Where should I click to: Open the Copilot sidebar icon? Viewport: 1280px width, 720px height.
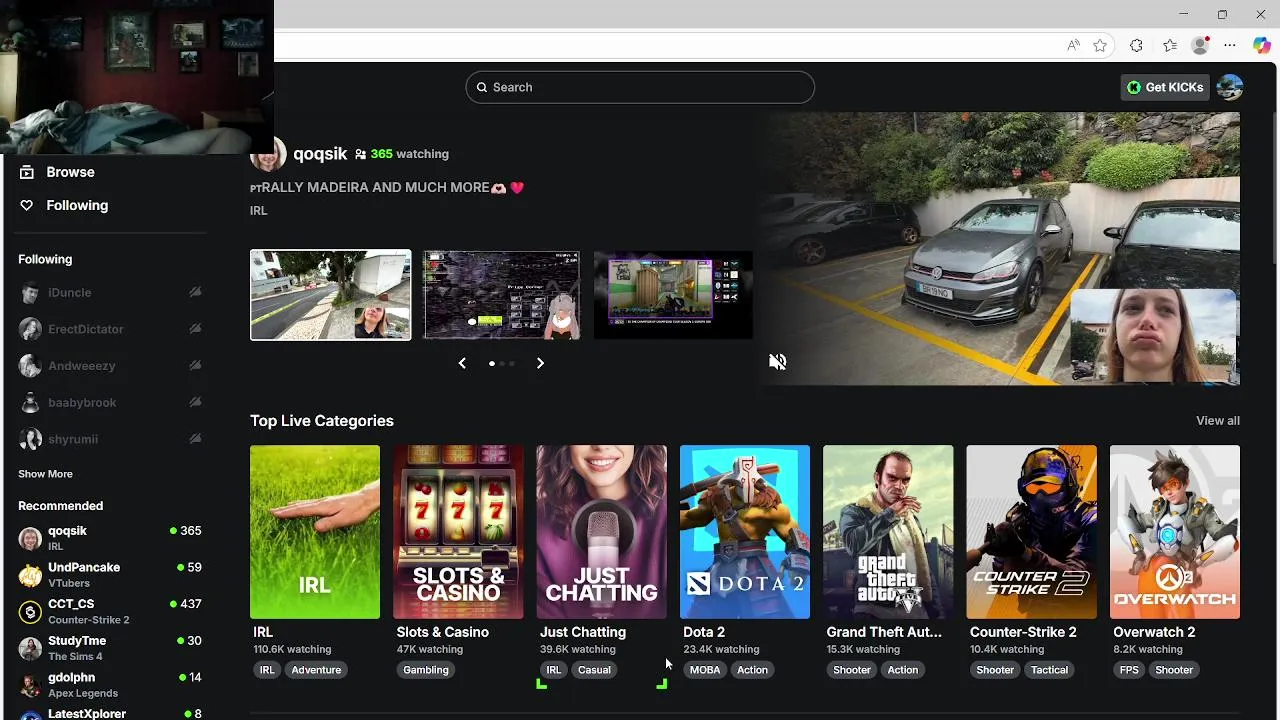click(x=1262, y=45)
